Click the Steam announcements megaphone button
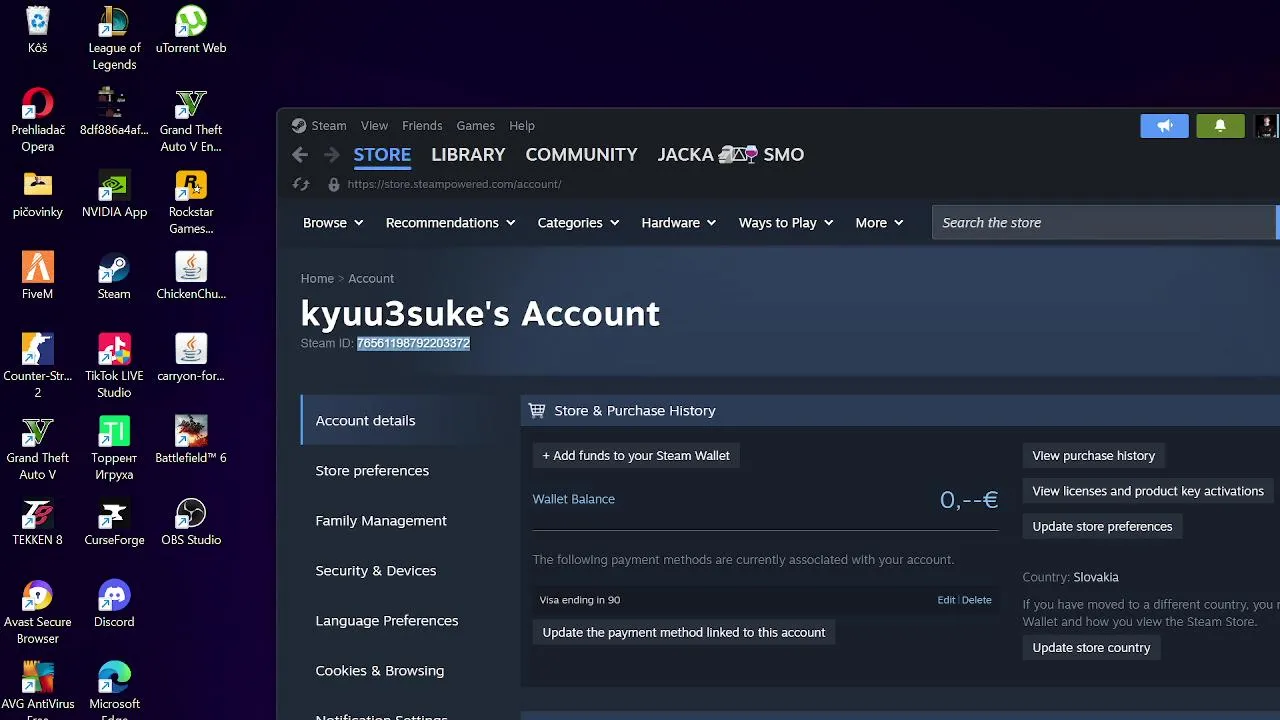The image size is (1280, 720). 1164,126
